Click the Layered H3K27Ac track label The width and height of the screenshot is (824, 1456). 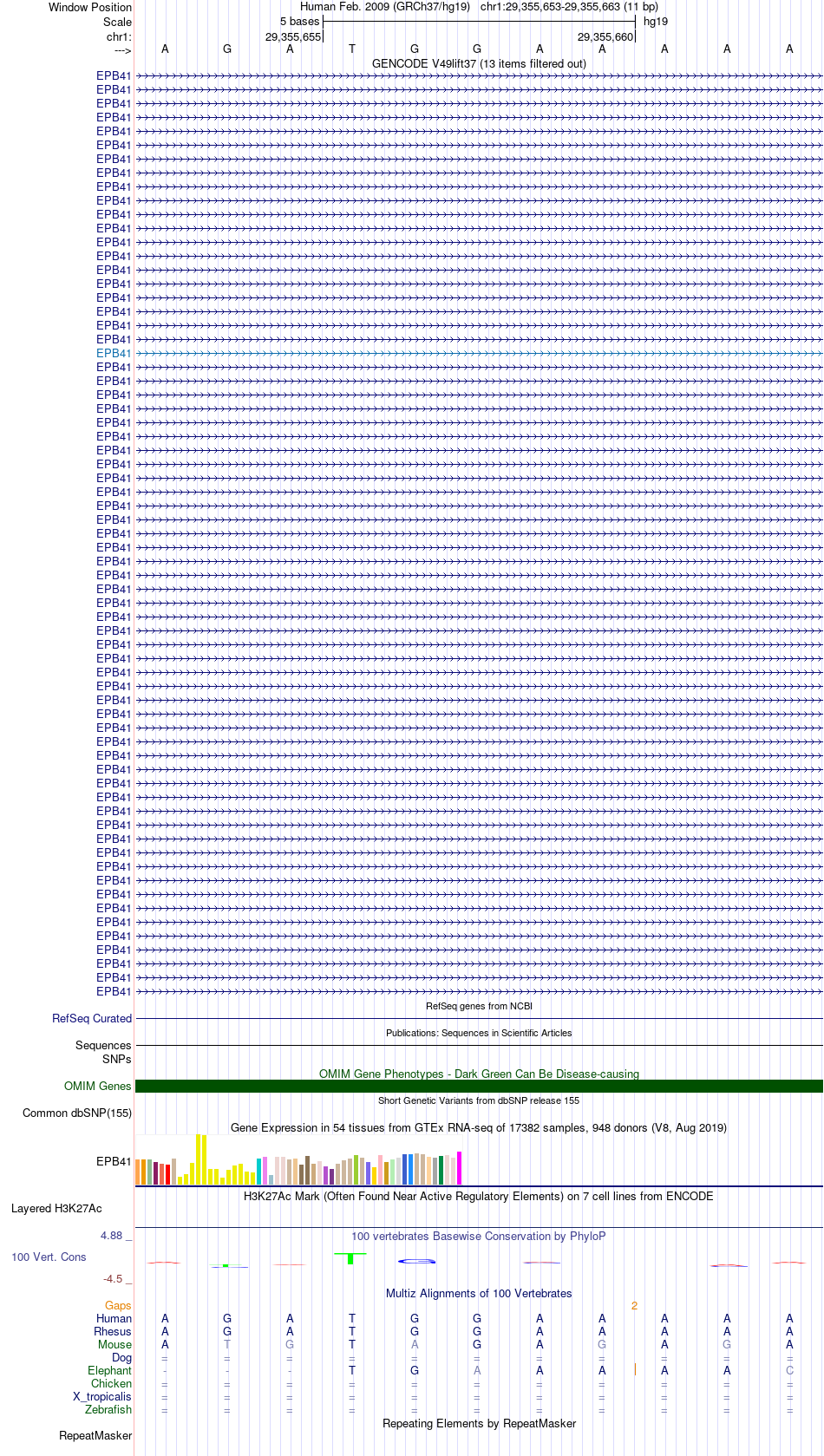pos(56,1208)
